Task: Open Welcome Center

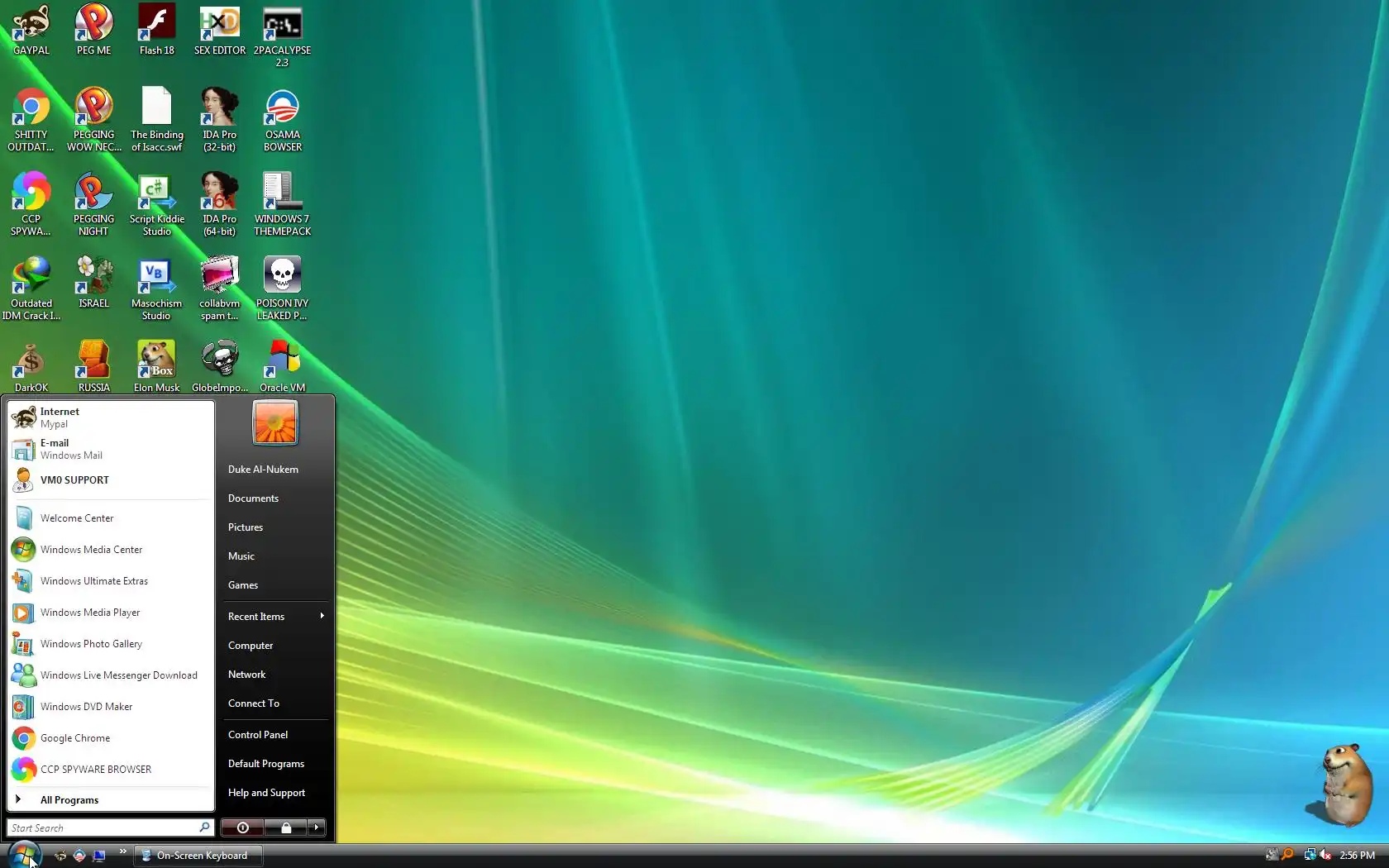Action: pyautogui.click(x=111, y=518)
